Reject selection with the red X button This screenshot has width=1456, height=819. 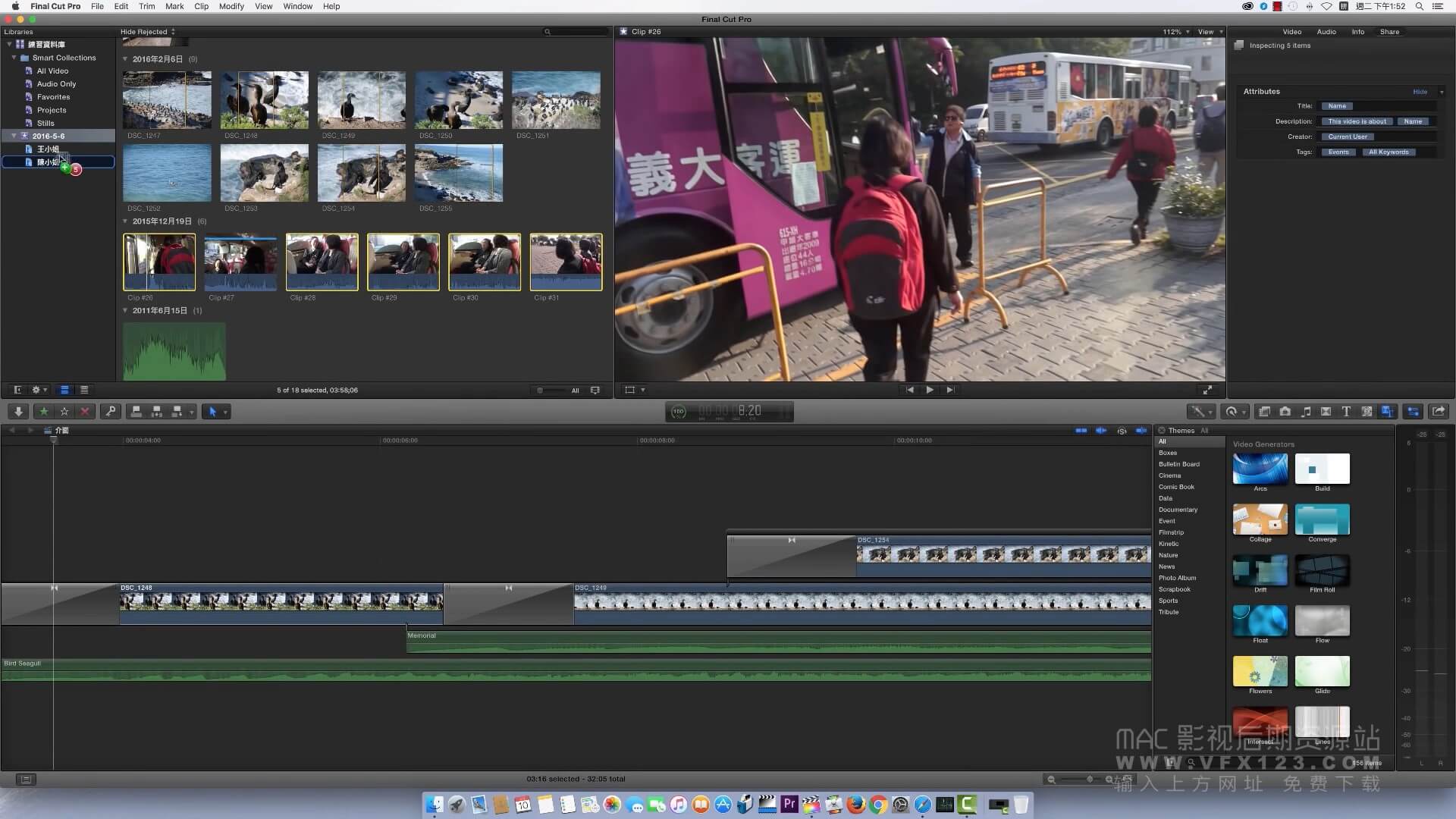85,412
